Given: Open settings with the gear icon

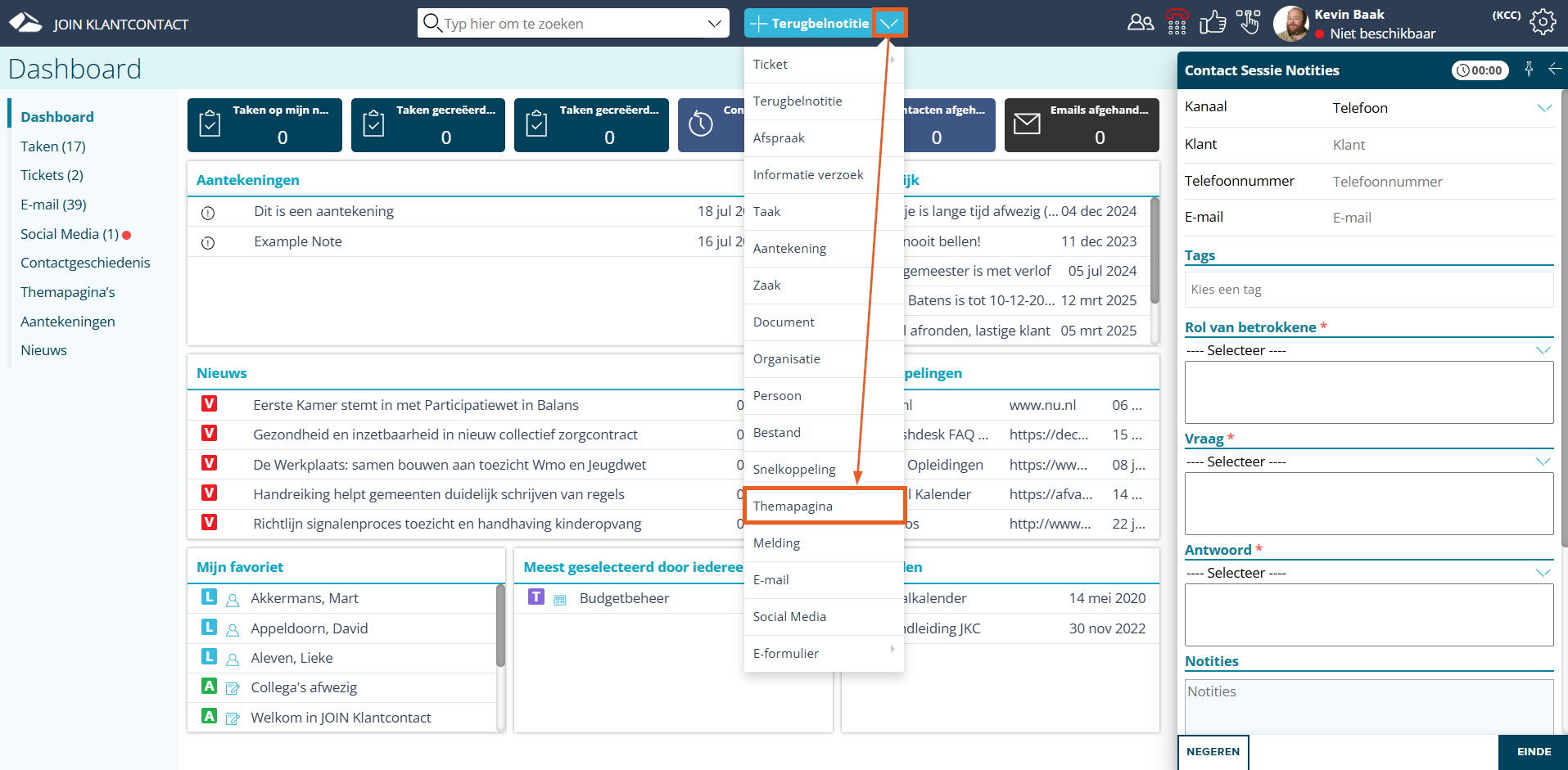Looking at the screenshot, I should click(x=1543, y=22).
